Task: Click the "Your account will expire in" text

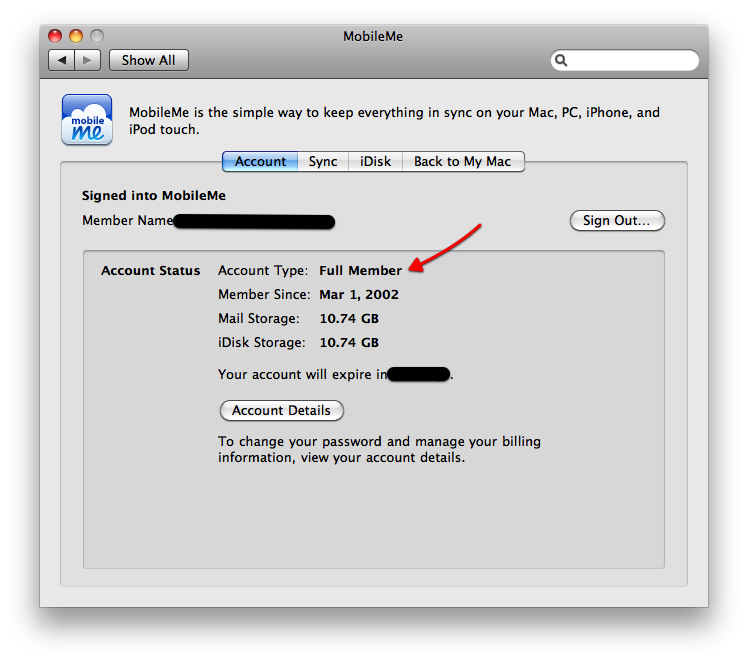Action: point(302,374)
